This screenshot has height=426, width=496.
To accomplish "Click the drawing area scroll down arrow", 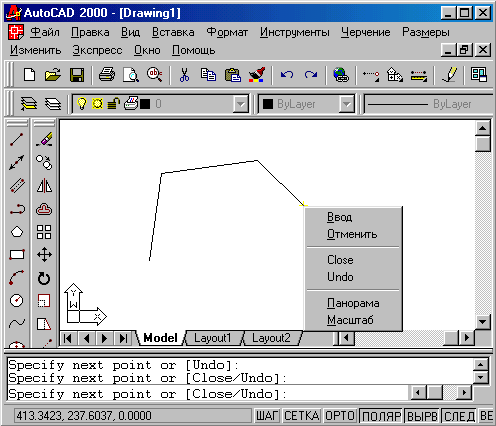I will pos(482,322).
